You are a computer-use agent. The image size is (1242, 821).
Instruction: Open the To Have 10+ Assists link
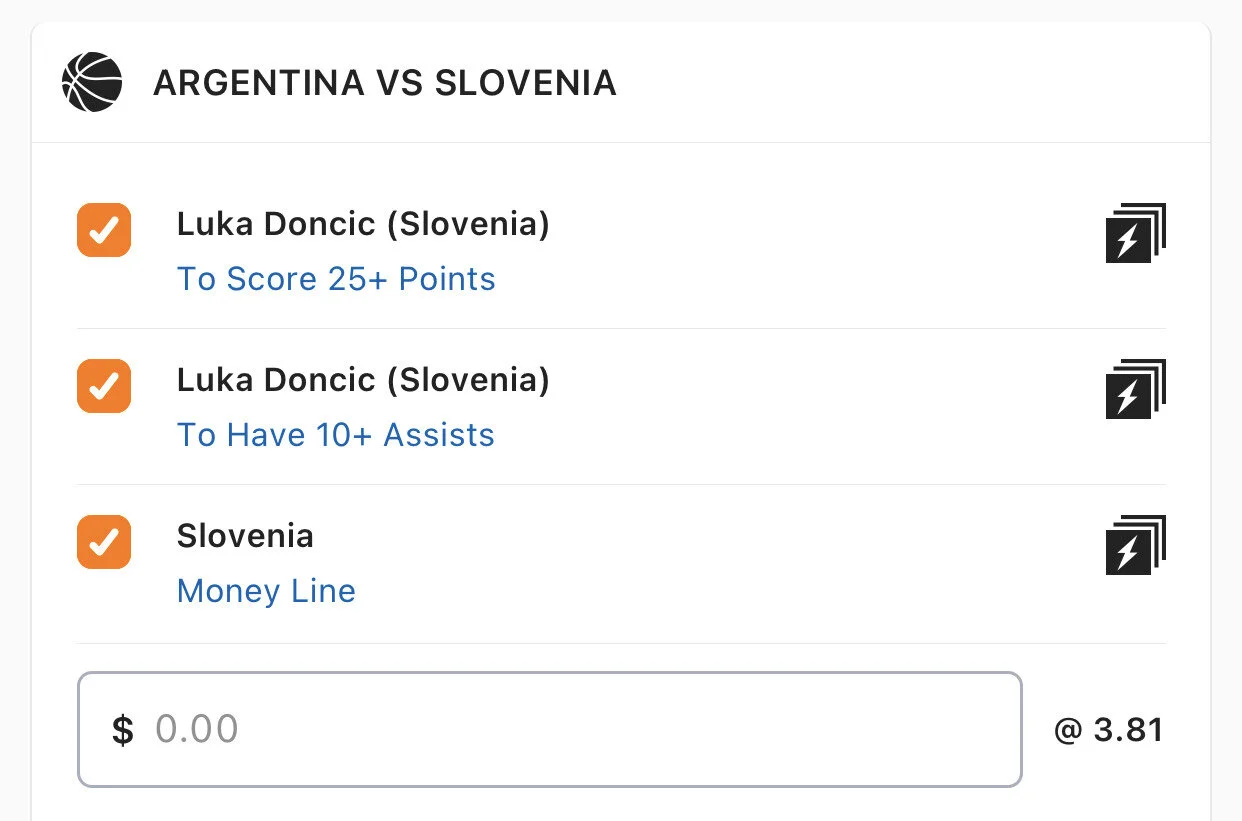tap(336, 435)
